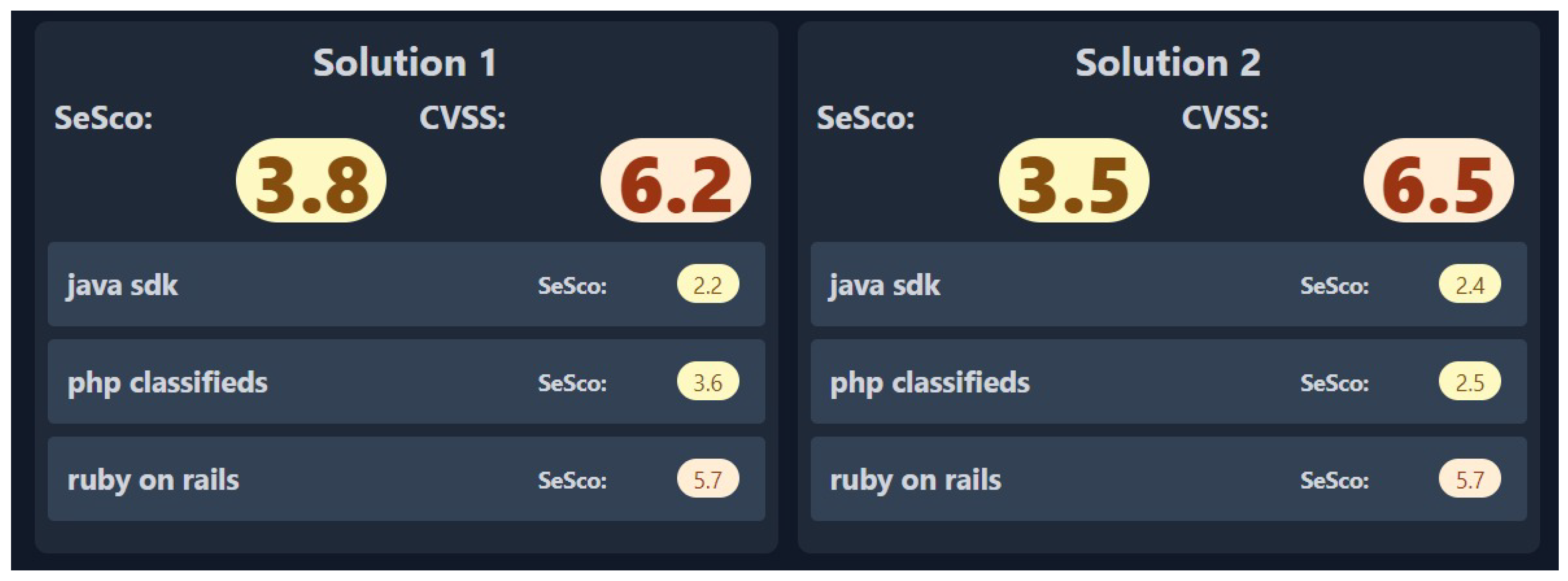
Task: Click the 3.5 SeSco score badge
Action: 1073,181
